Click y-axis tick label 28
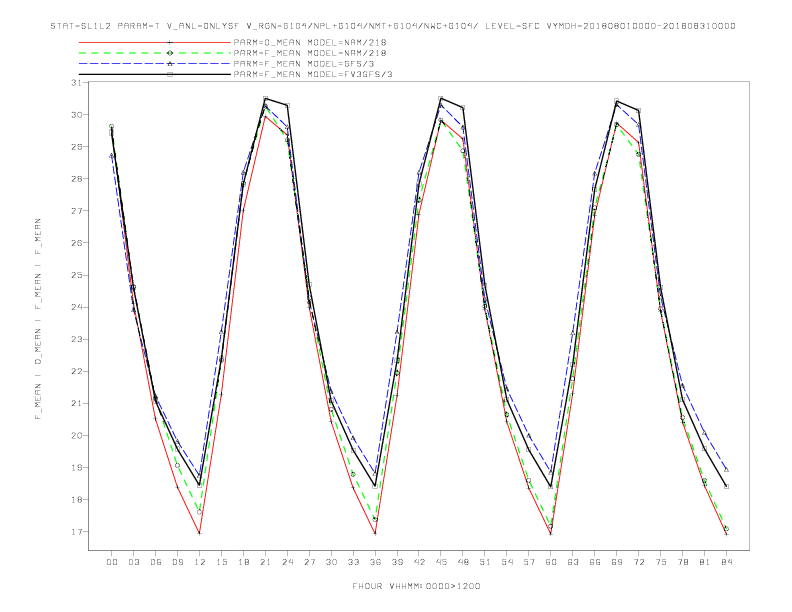Image resolution: width=792 pixels, height=612 pixels. tap(76, 179)
